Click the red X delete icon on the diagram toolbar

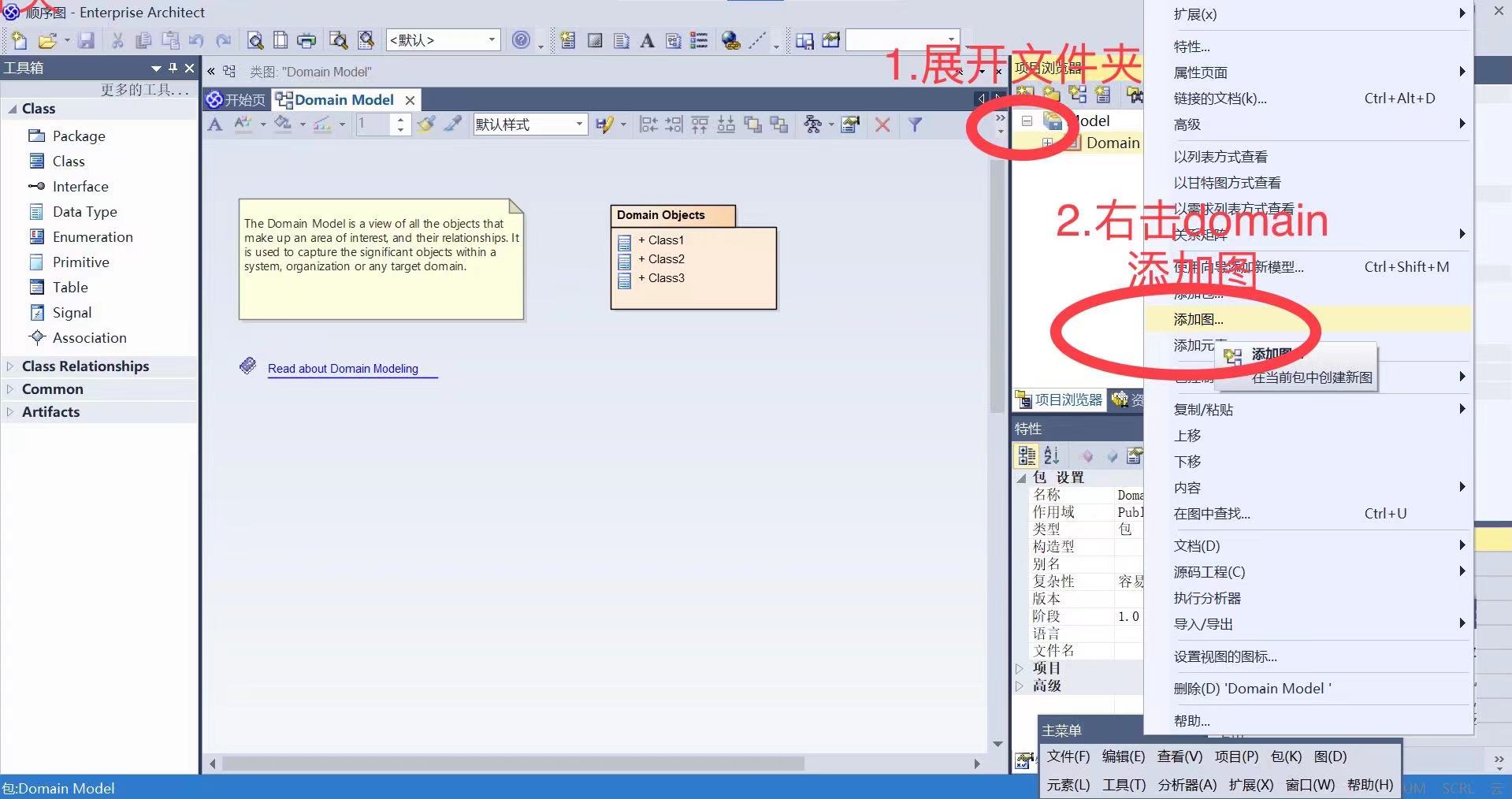882,124
